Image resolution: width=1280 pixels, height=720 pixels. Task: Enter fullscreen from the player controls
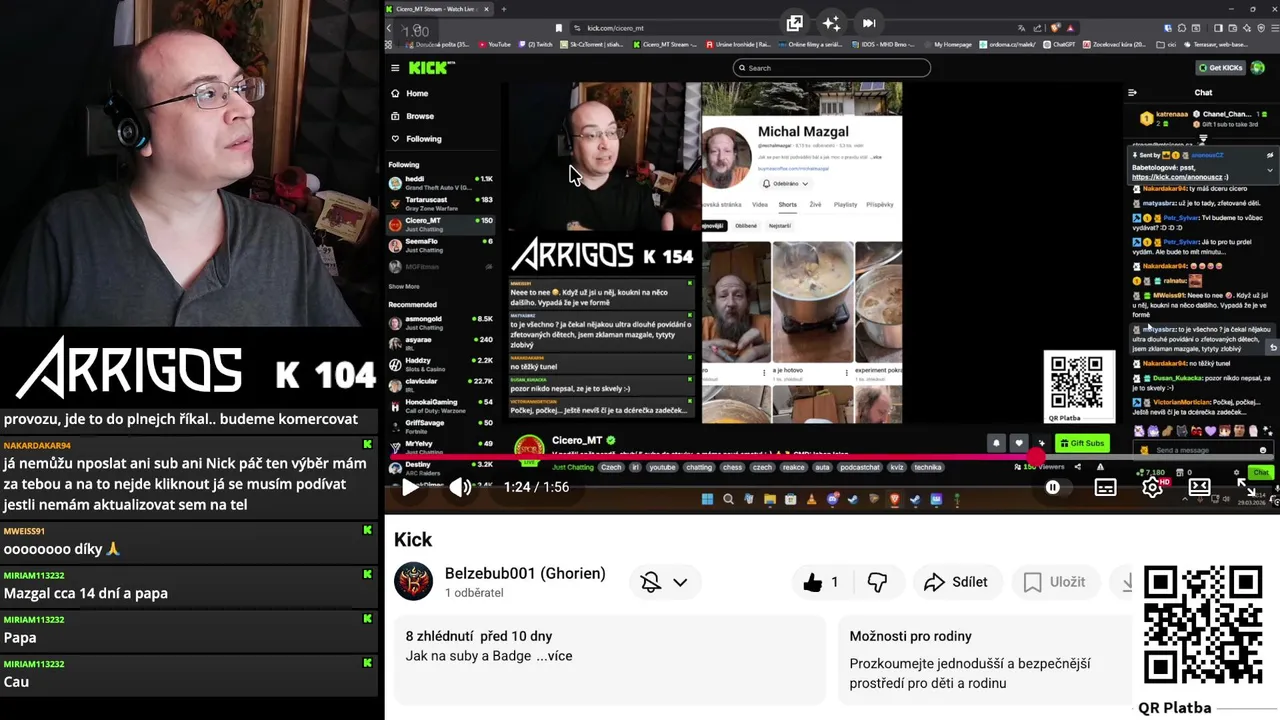click(1247, 488)
